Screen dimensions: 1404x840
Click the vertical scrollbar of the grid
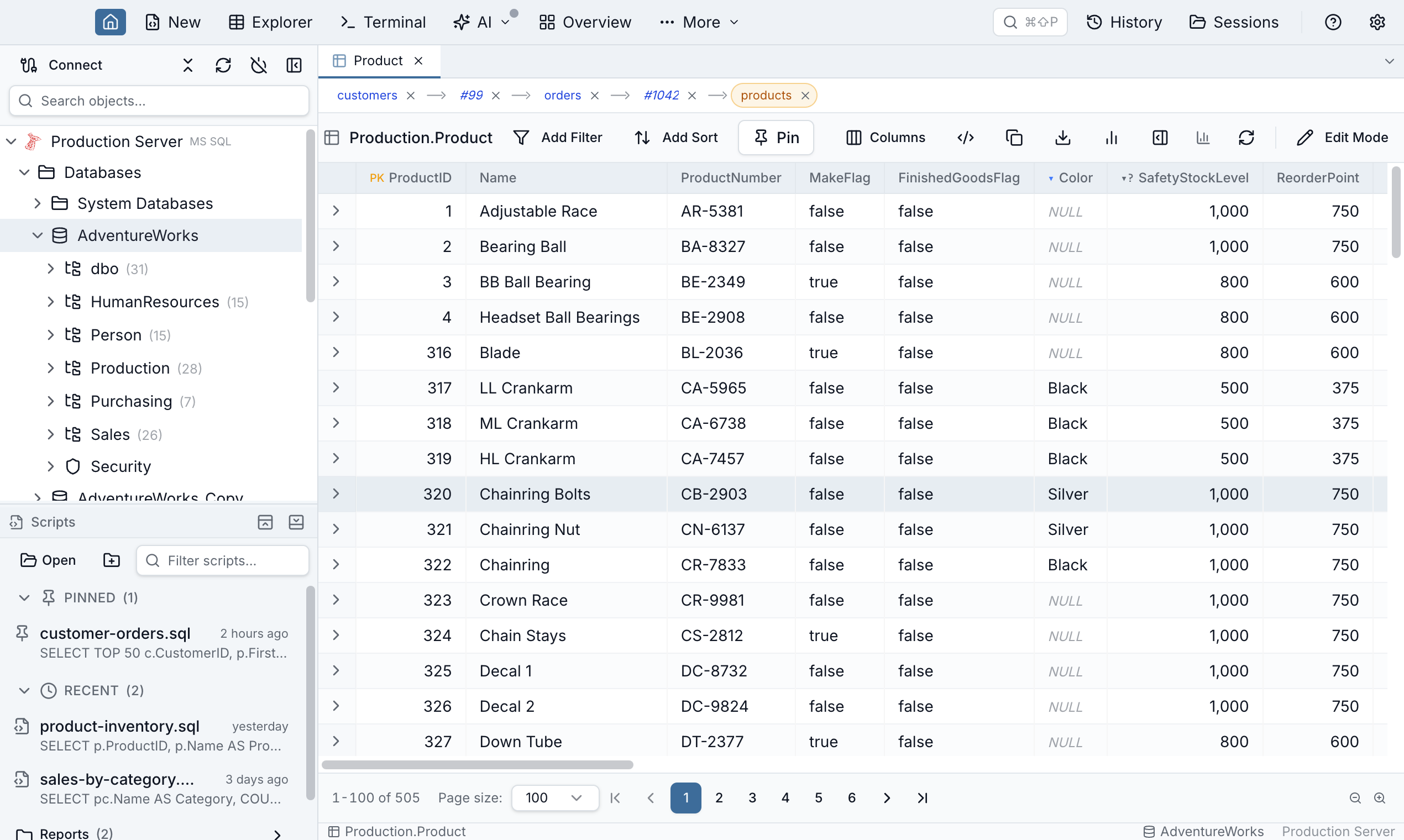(1396, 212)
